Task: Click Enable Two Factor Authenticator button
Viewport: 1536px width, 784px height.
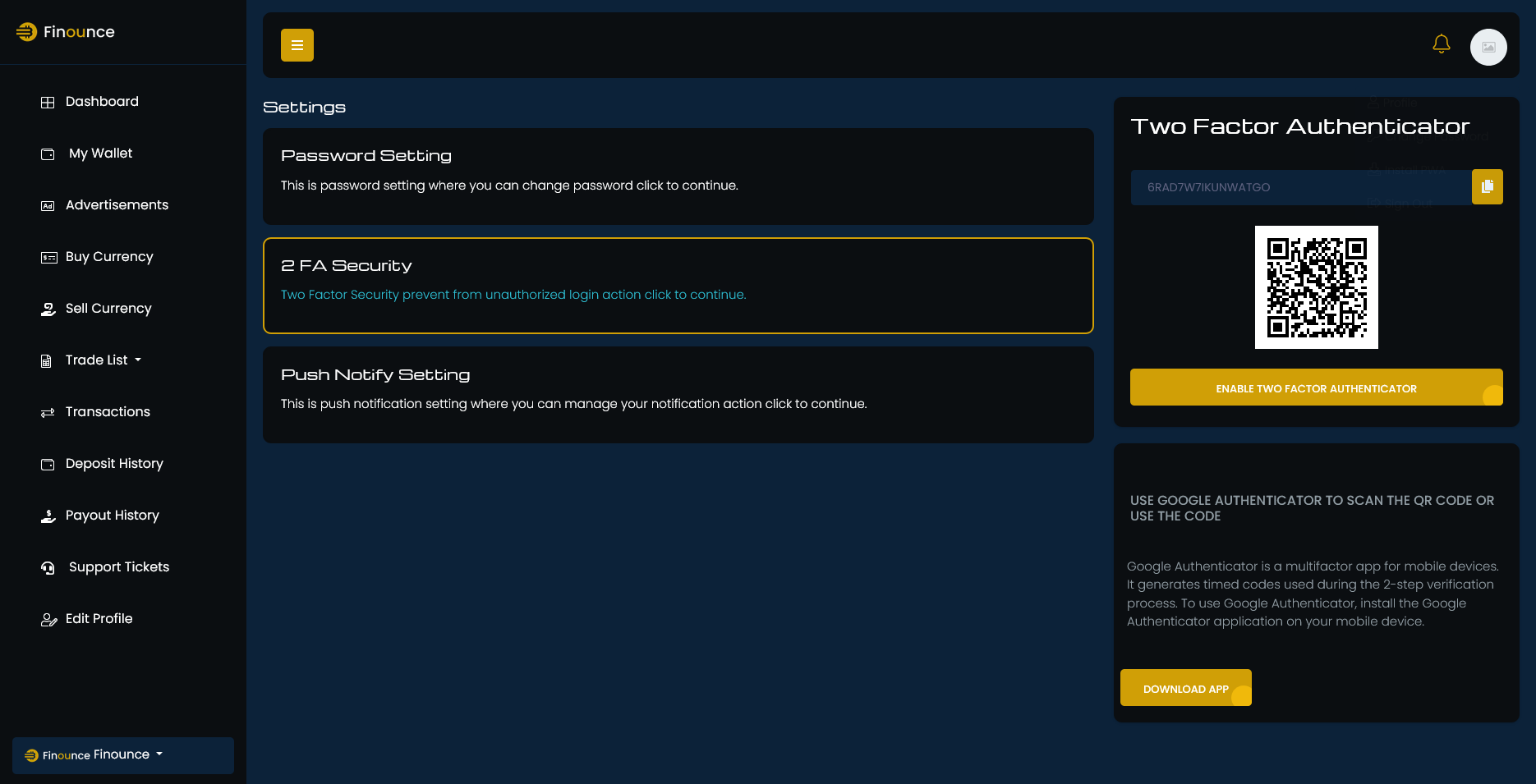Action: [1317, 387]
